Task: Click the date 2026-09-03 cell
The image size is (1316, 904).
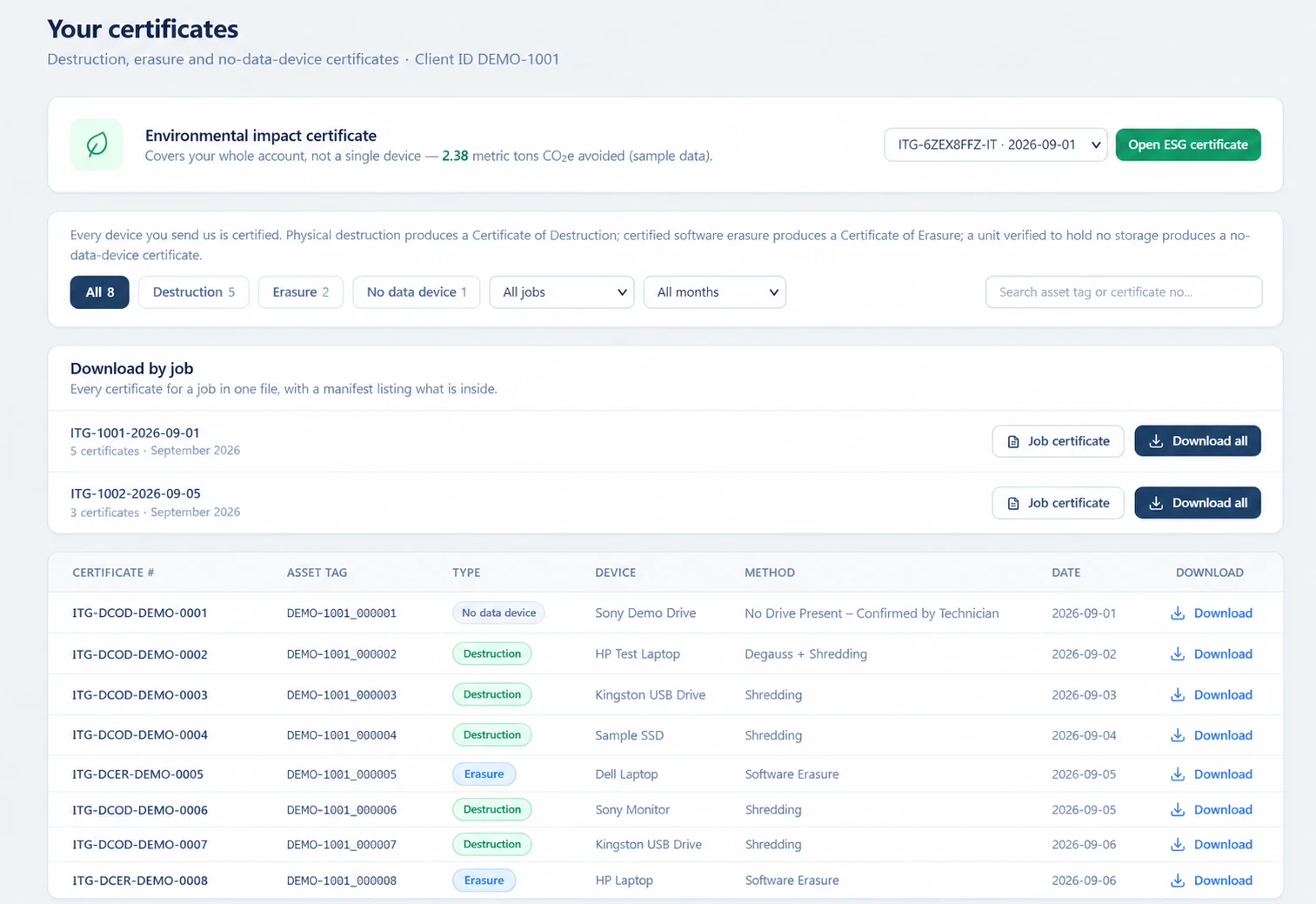Action: coord(1084,695)
